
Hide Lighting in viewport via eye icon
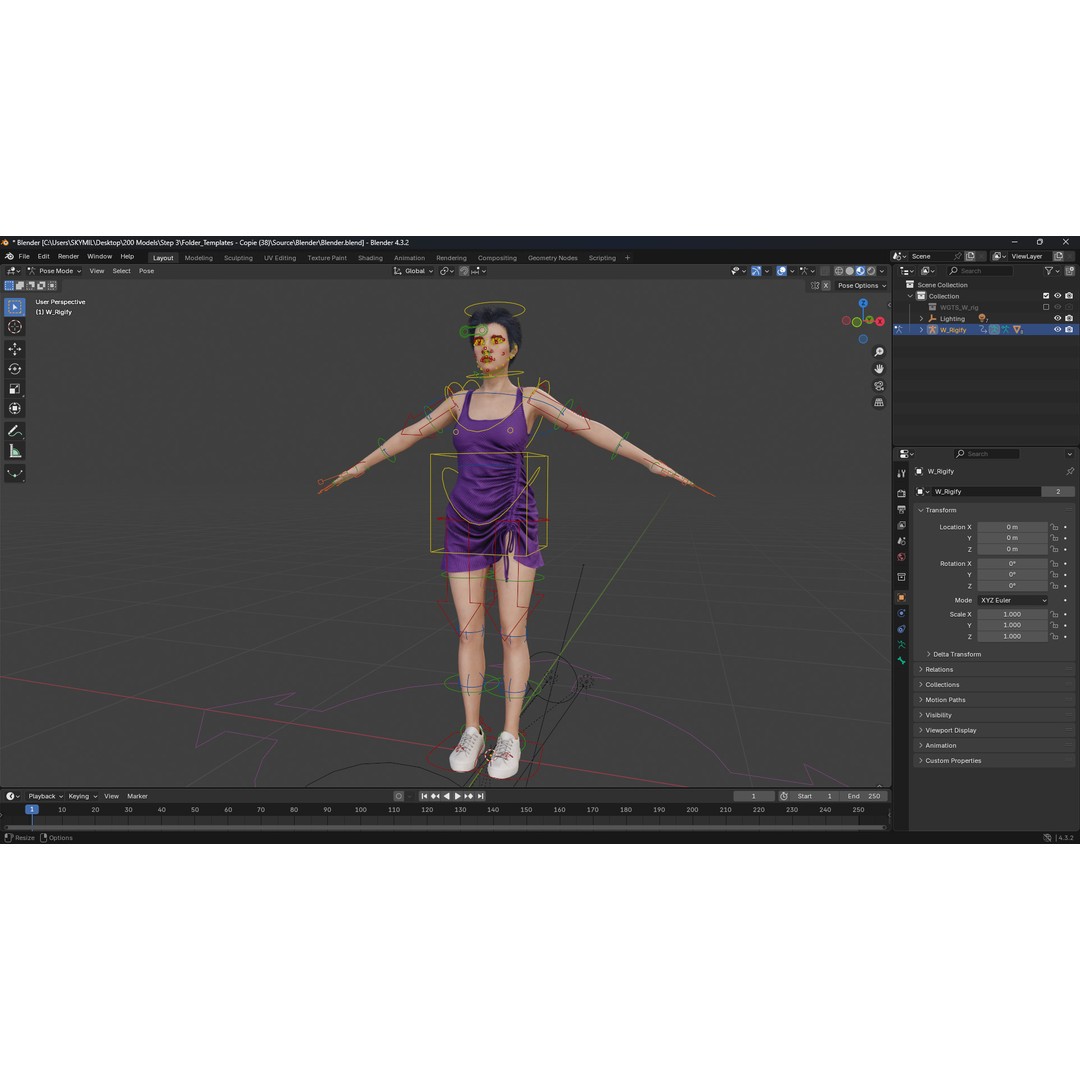point(1057,318)
